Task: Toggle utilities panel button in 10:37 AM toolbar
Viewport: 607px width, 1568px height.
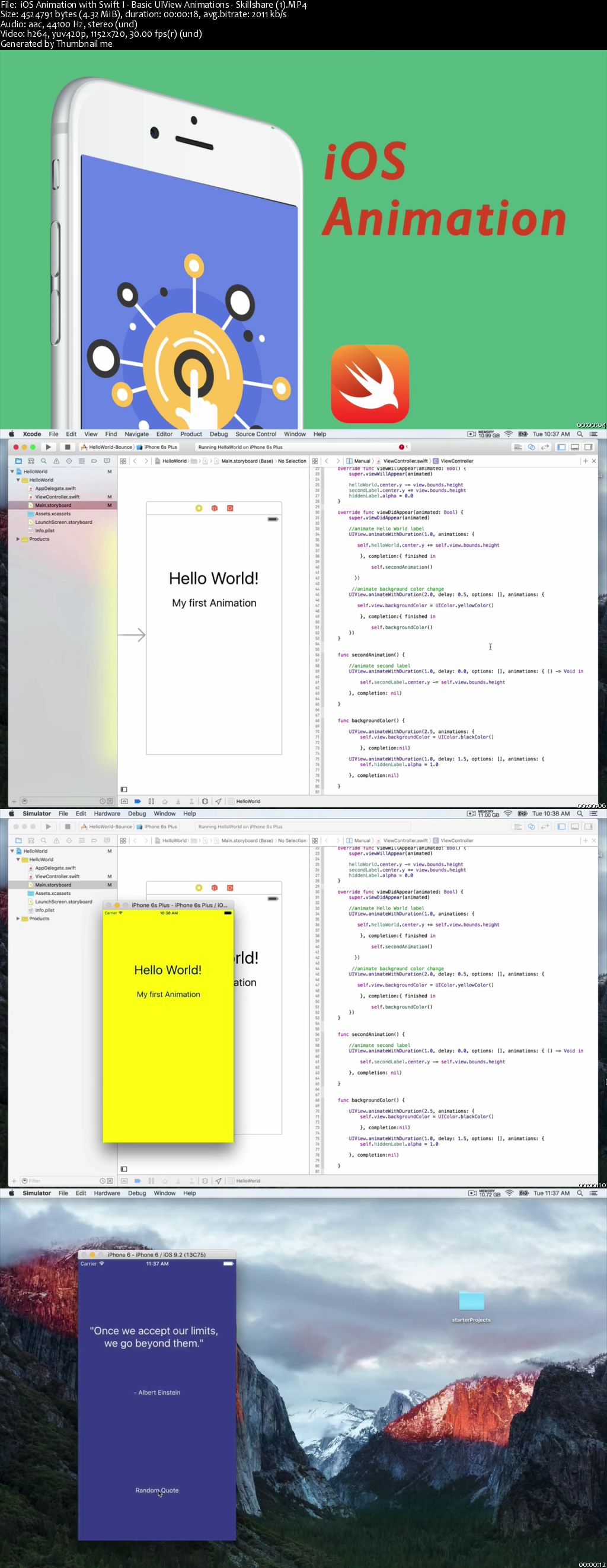Action: [588, 447]
